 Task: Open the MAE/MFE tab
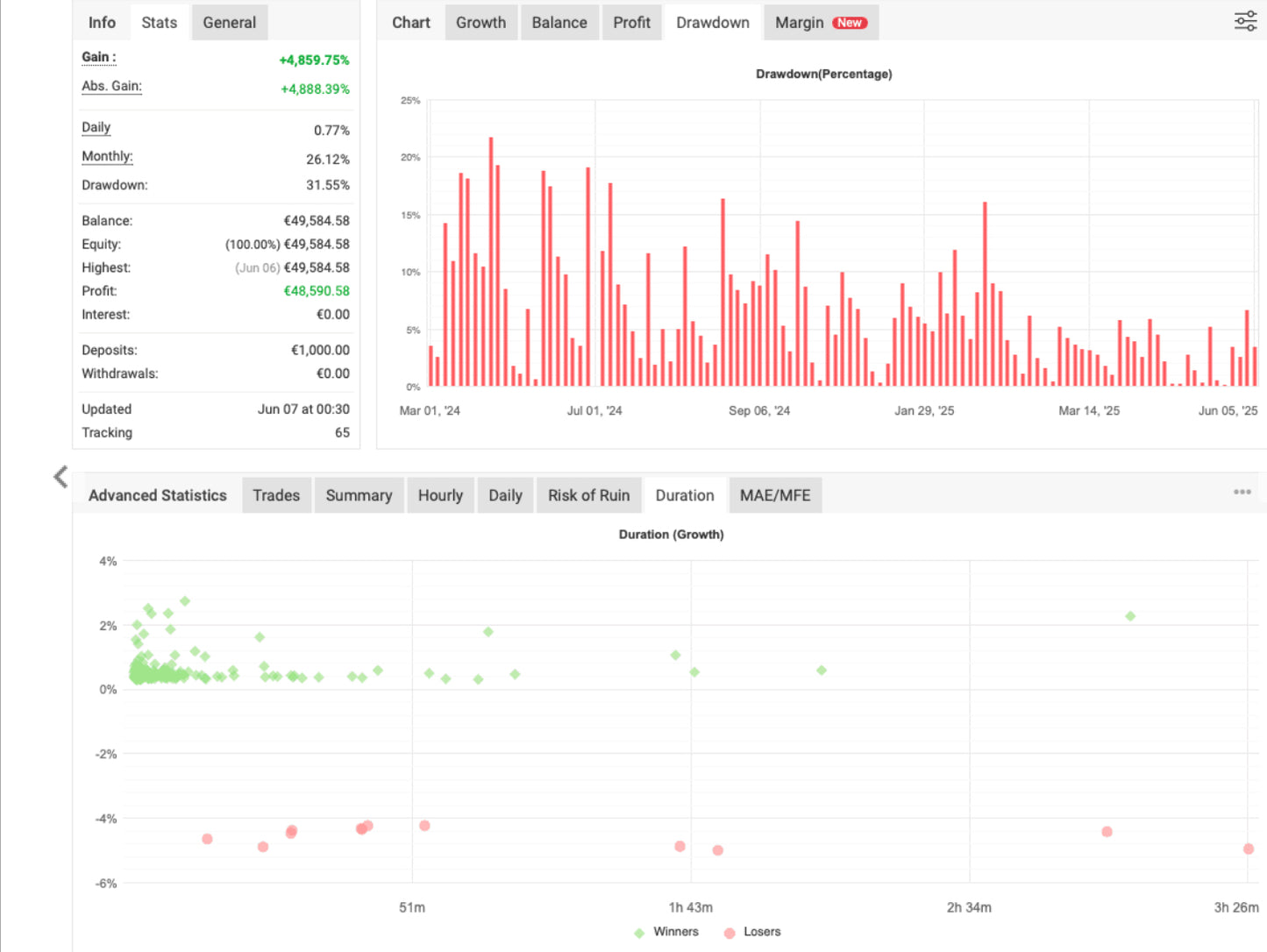point(775,495)
